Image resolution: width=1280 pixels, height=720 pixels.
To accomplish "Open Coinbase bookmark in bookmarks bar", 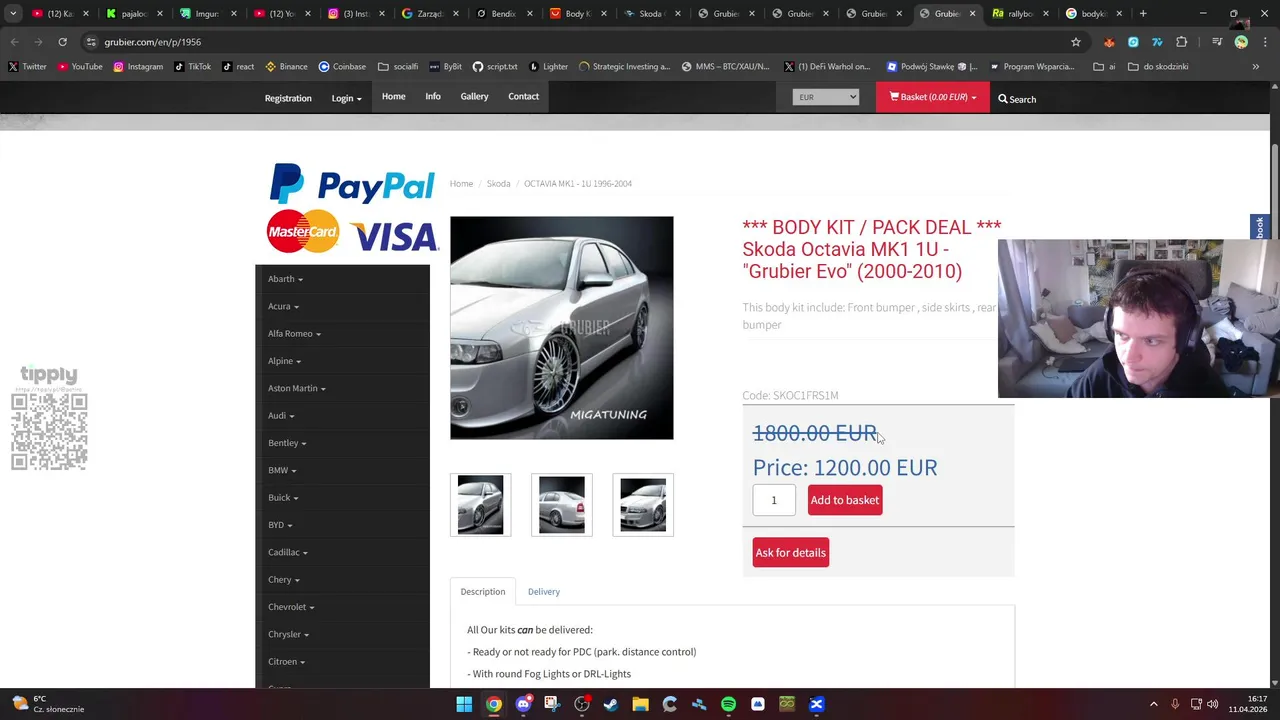I will pyautogui.click(x=342, y=67).
